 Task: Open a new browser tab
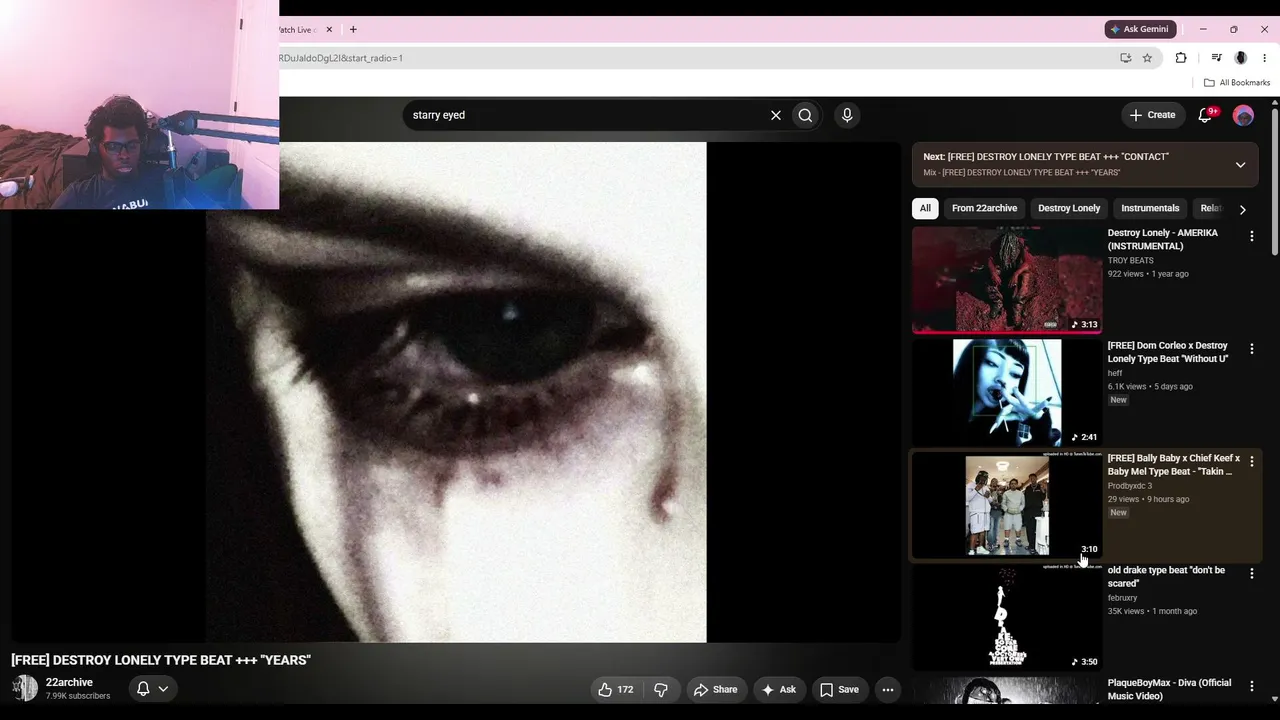353,30
